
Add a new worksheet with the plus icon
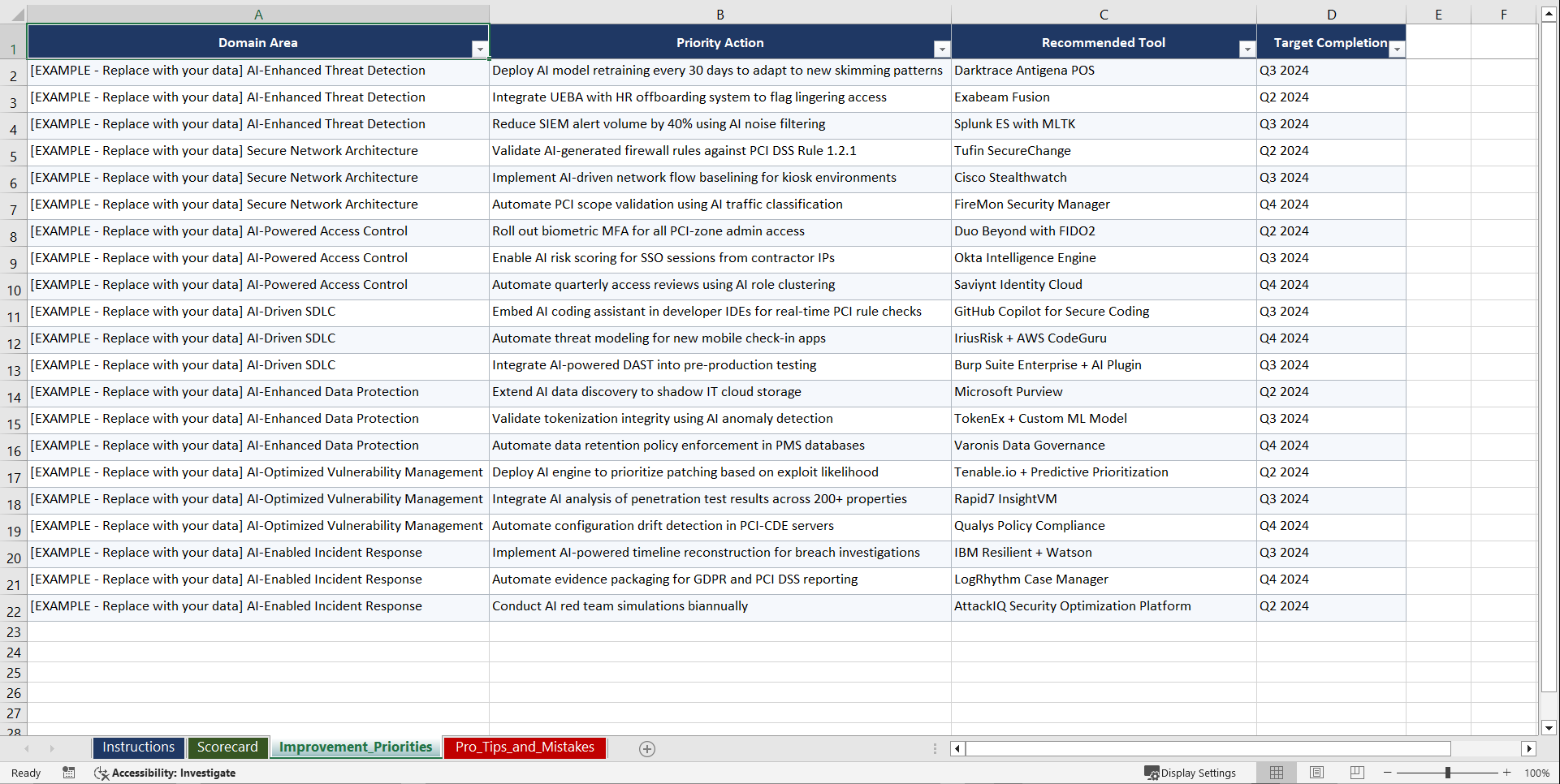coord(647,748)
